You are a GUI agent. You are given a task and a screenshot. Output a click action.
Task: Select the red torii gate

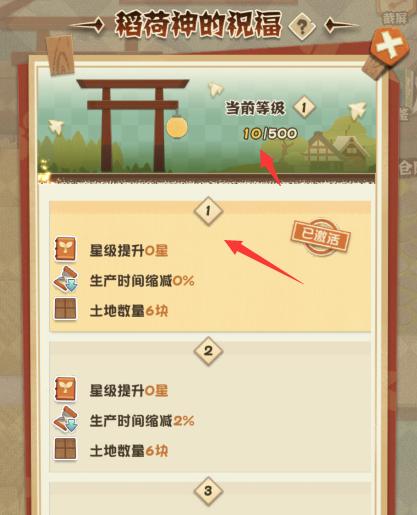(132, 125)
